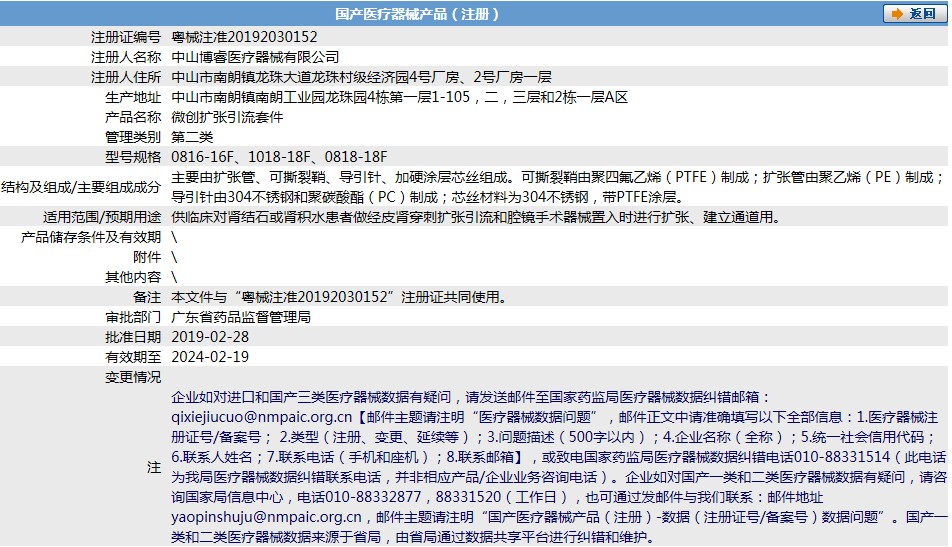952x547 pixels.
Task: Click approving department 广东省药品监督管理局
Action: pos(241,318)
